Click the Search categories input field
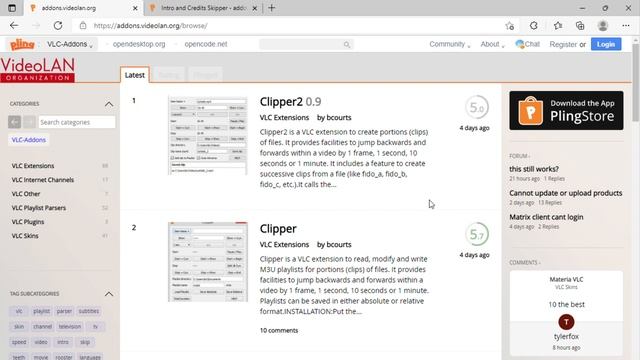 (x=77, y=122)
